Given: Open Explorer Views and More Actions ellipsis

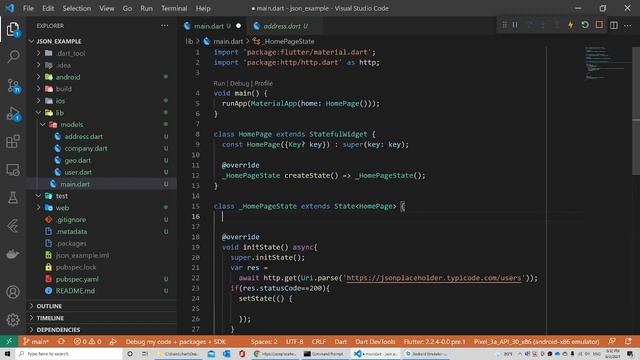Looking at the screenshot, I should pos(164,25).
